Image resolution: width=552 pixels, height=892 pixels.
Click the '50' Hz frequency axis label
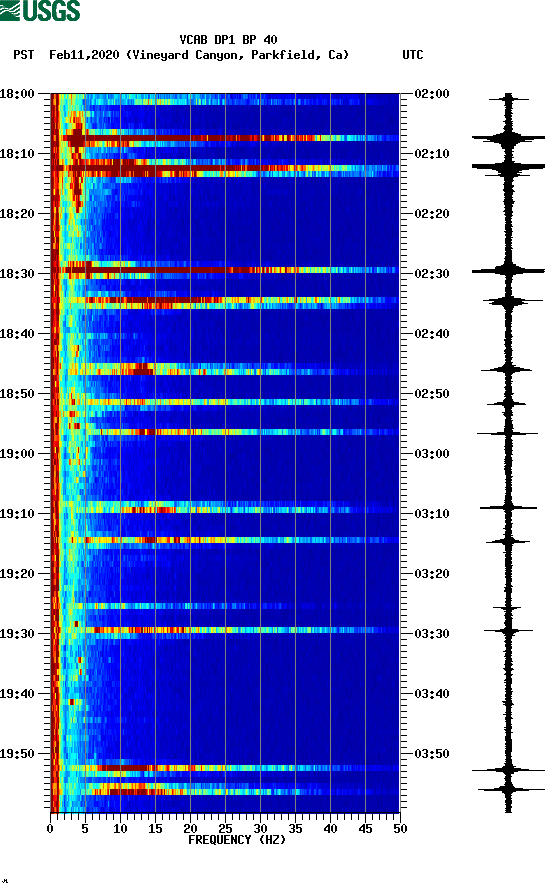[x=400, y=829]
